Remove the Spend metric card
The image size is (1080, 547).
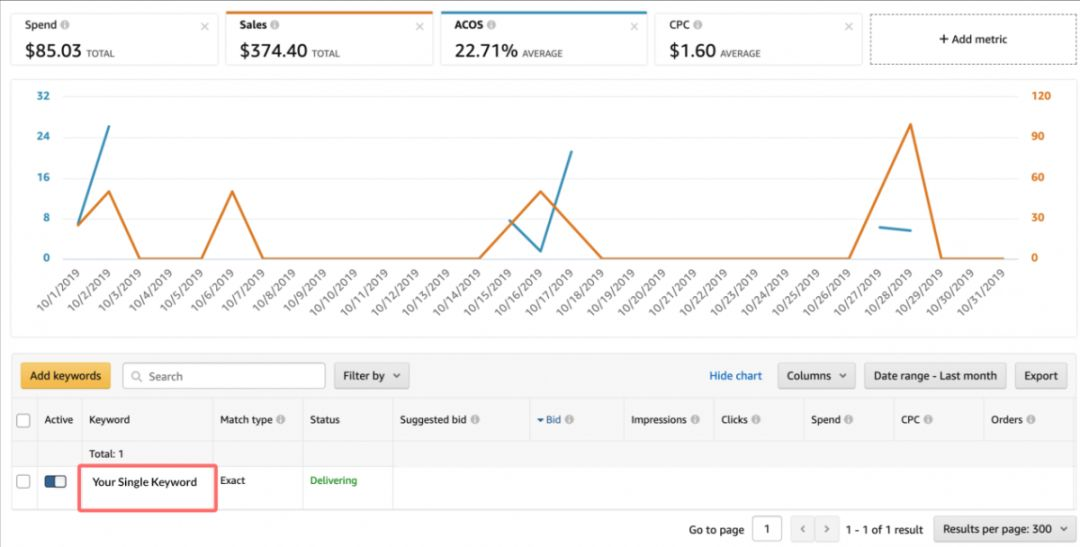205,27
